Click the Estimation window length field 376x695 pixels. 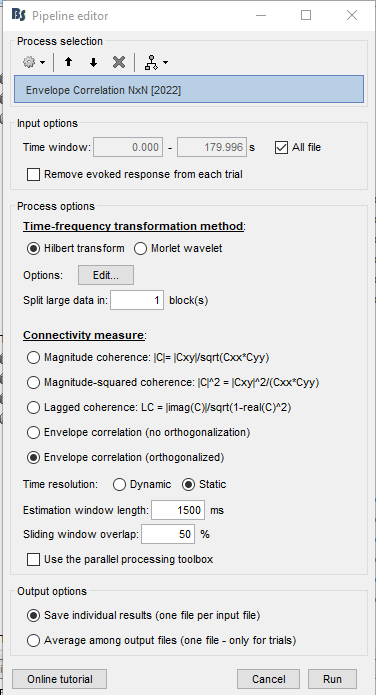click(178, 510)
